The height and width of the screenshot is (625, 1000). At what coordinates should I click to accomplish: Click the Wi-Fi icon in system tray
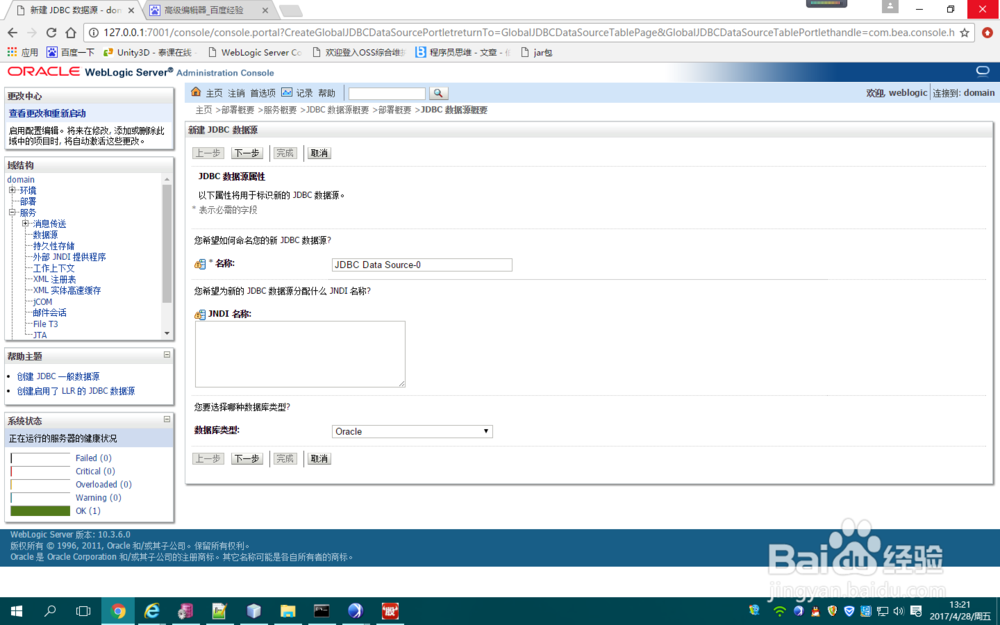coord(779,611)
